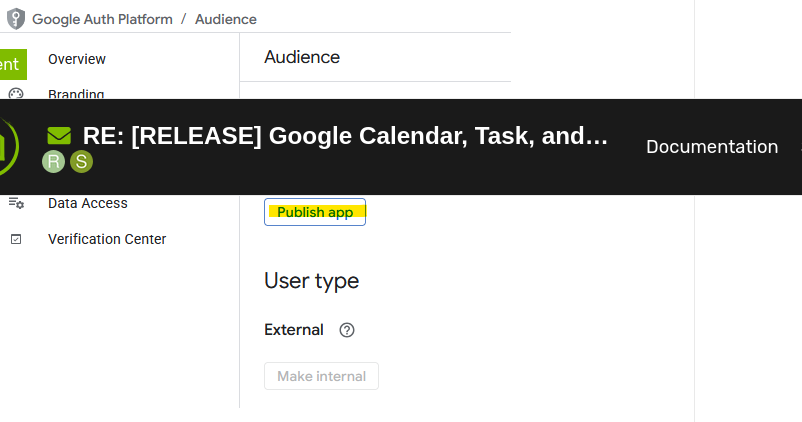Click the 'S' participant avatar
Image resolution: width=802 pixels, height=422 pixels.
click(x=81, y=161)
